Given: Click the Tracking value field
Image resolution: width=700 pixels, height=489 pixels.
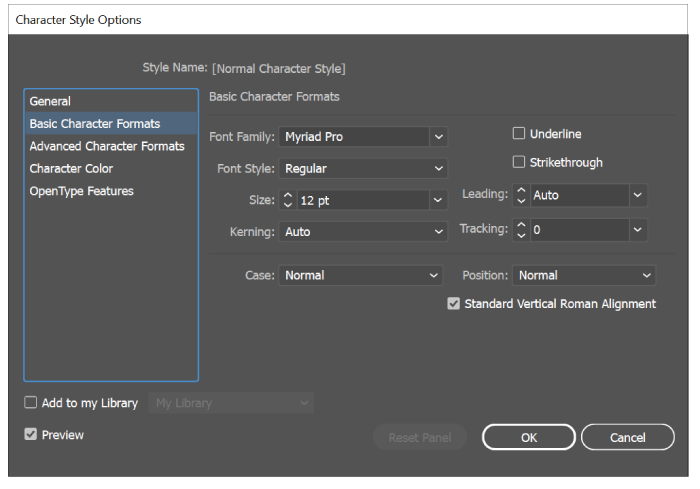Looking at the screenshot, I should point(580,230).
